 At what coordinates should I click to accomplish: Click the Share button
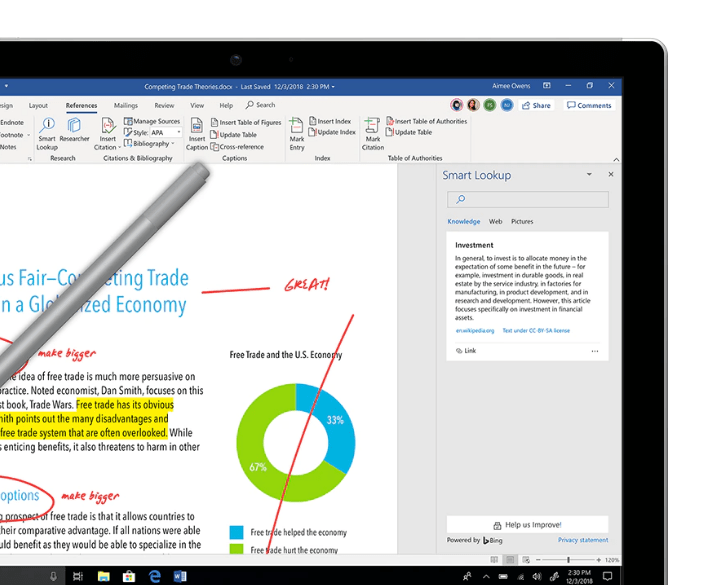tap(536, 105)
